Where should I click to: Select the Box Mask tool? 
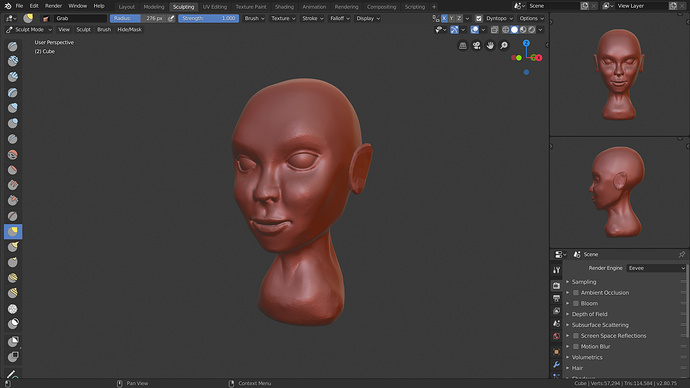click(13, 341)
